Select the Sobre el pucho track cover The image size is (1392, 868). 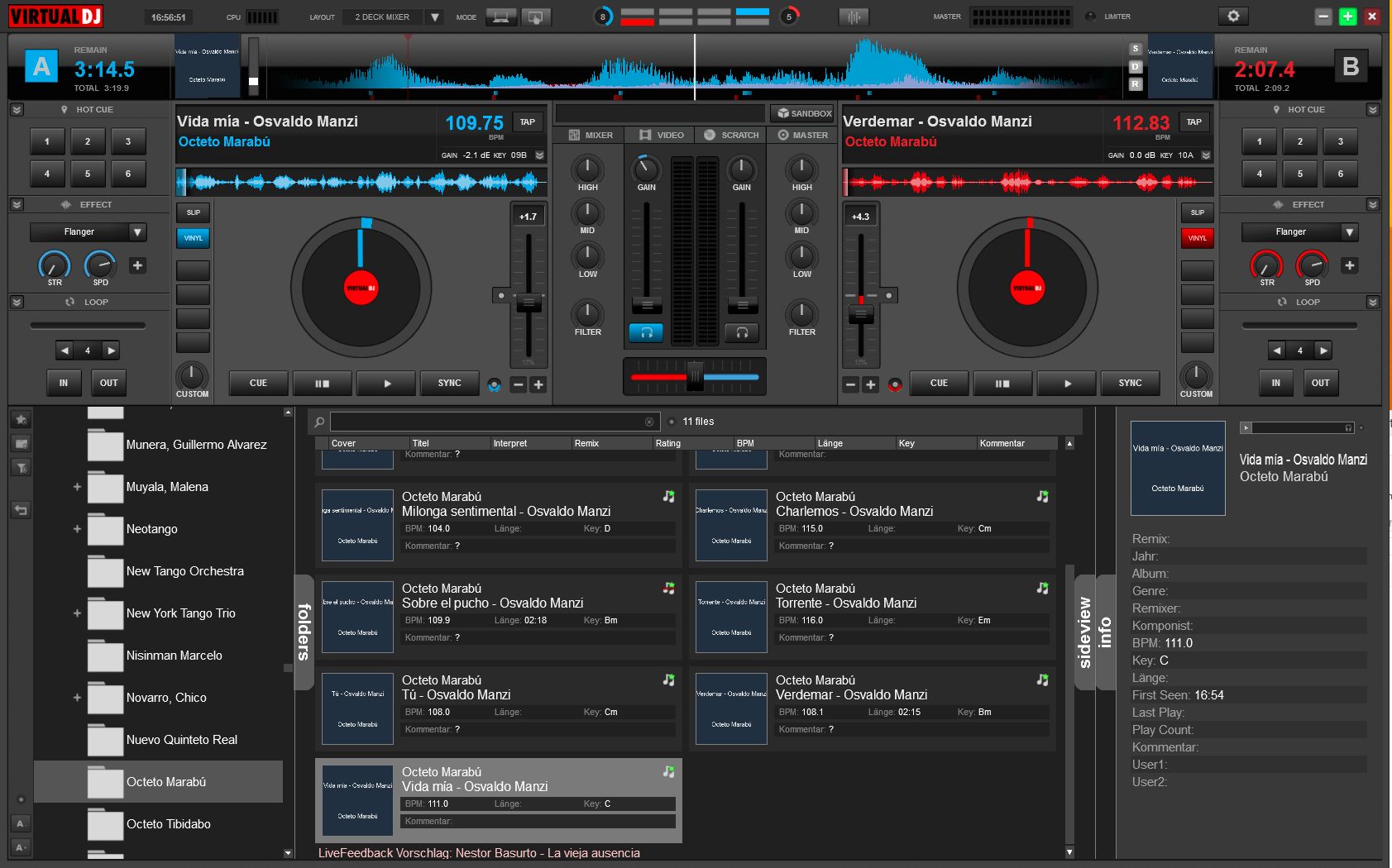(357, 617)
